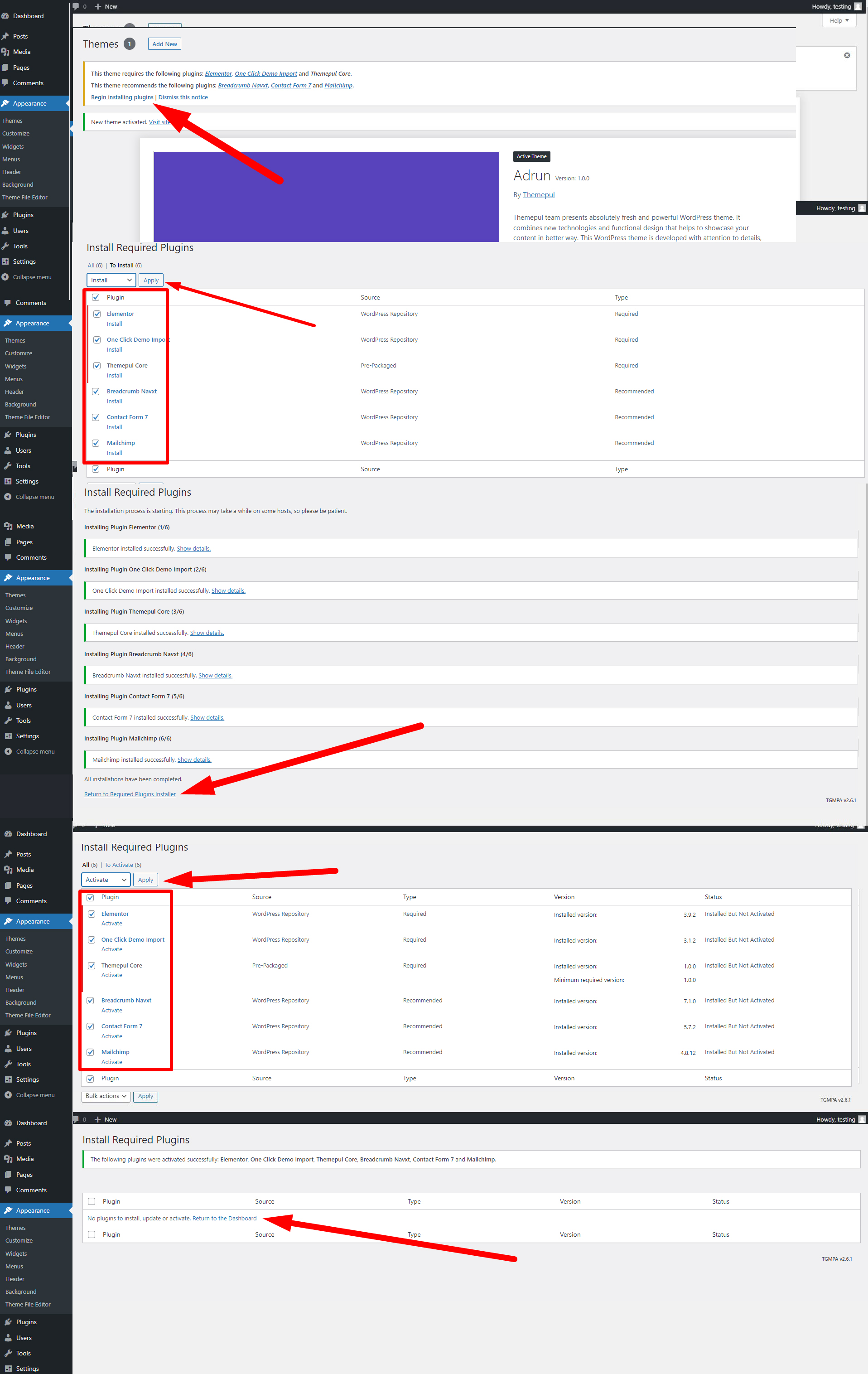This screenshot has height=1374, width=868.
Task: Open the Themepul author link
Action: tap(538, 194)
